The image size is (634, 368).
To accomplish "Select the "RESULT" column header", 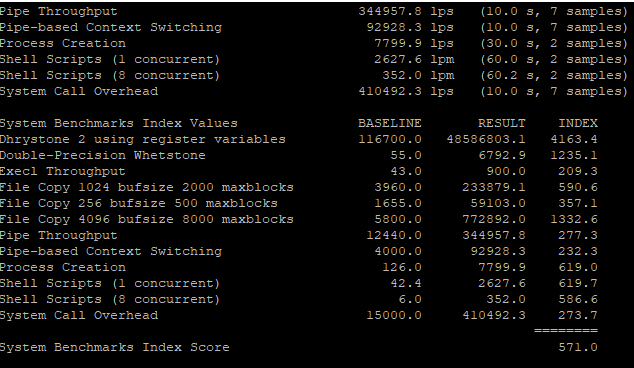I will click(x=502, y=123).
